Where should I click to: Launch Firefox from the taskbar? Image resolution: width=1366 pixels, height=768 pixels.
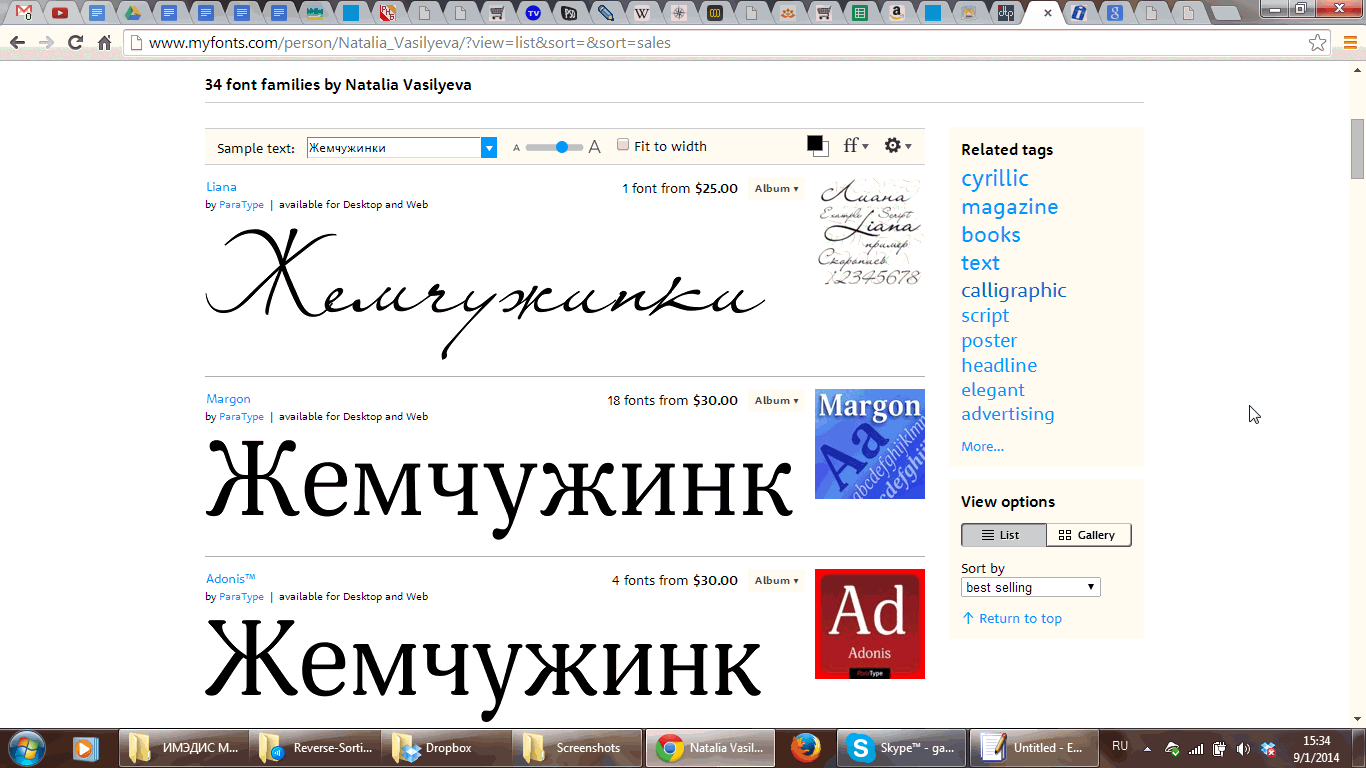[x=806, y=748]
